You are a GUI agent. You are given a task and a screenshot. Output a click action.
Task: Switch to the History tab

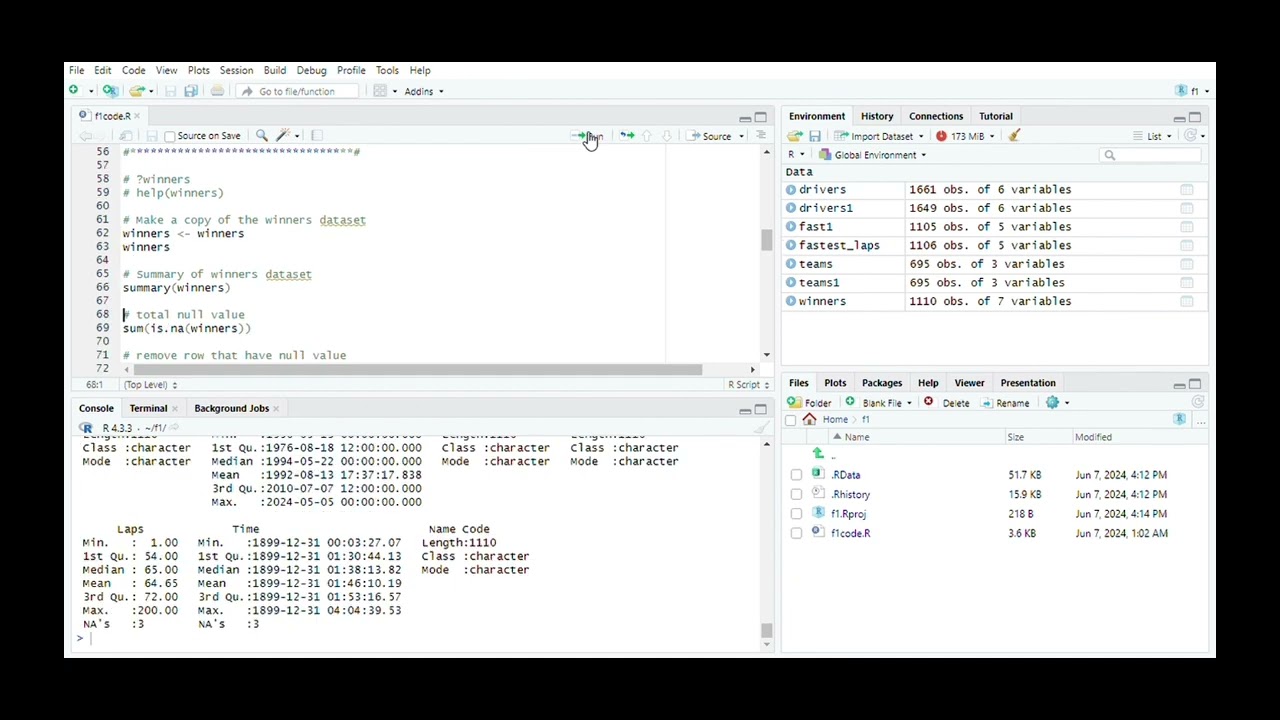(877, 116)
